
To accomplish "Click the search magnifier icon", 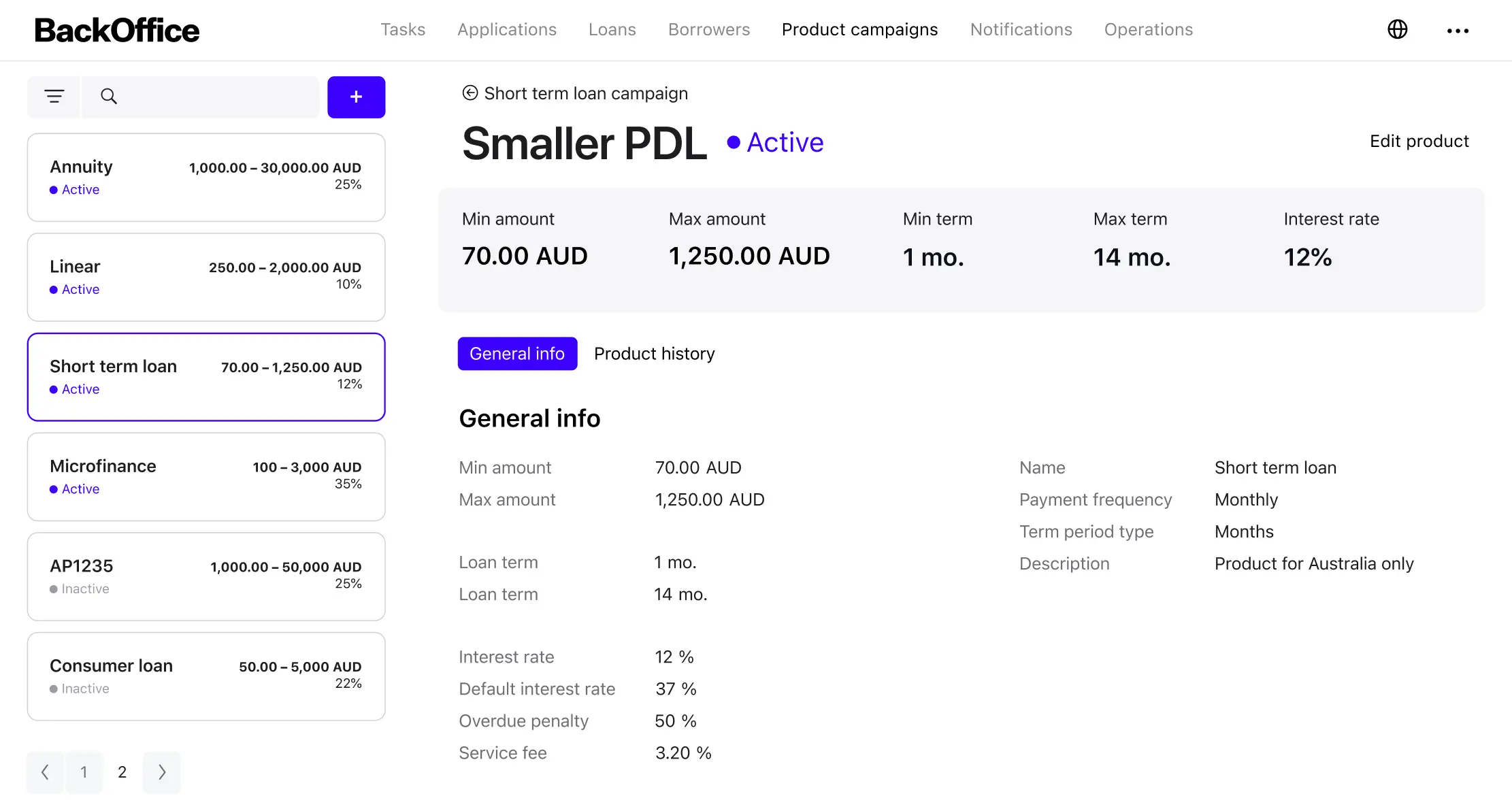I will (109, 97).
